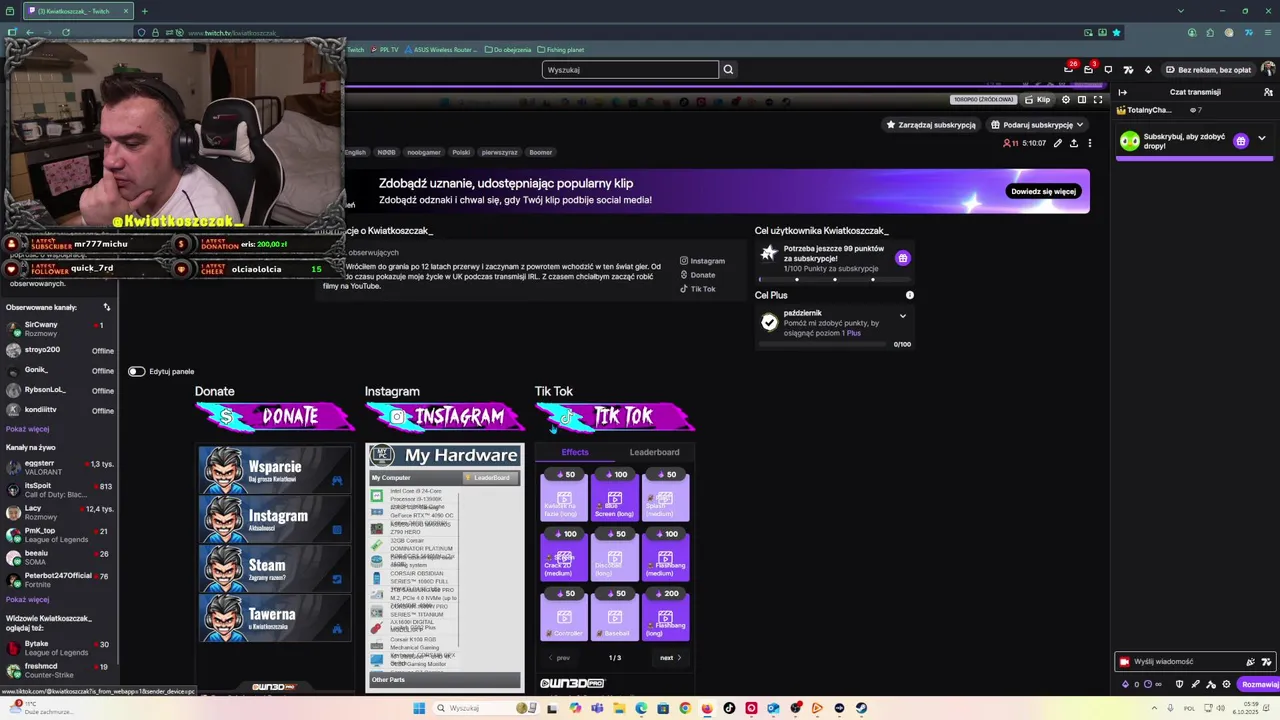Expand the październik Plus goal chevron

(902, 316)
